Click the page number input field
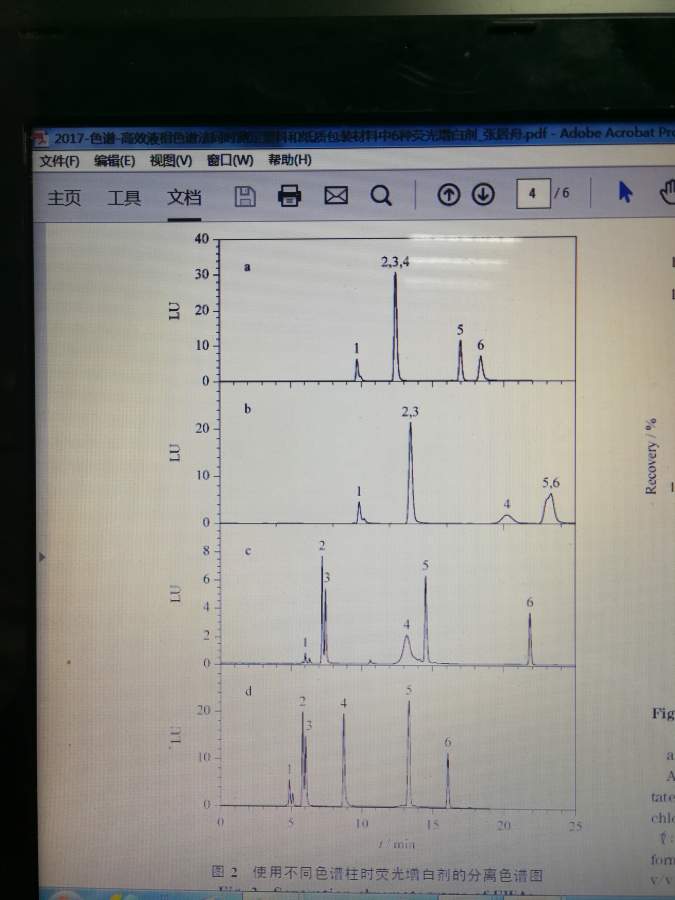 [x=533, y=193]
